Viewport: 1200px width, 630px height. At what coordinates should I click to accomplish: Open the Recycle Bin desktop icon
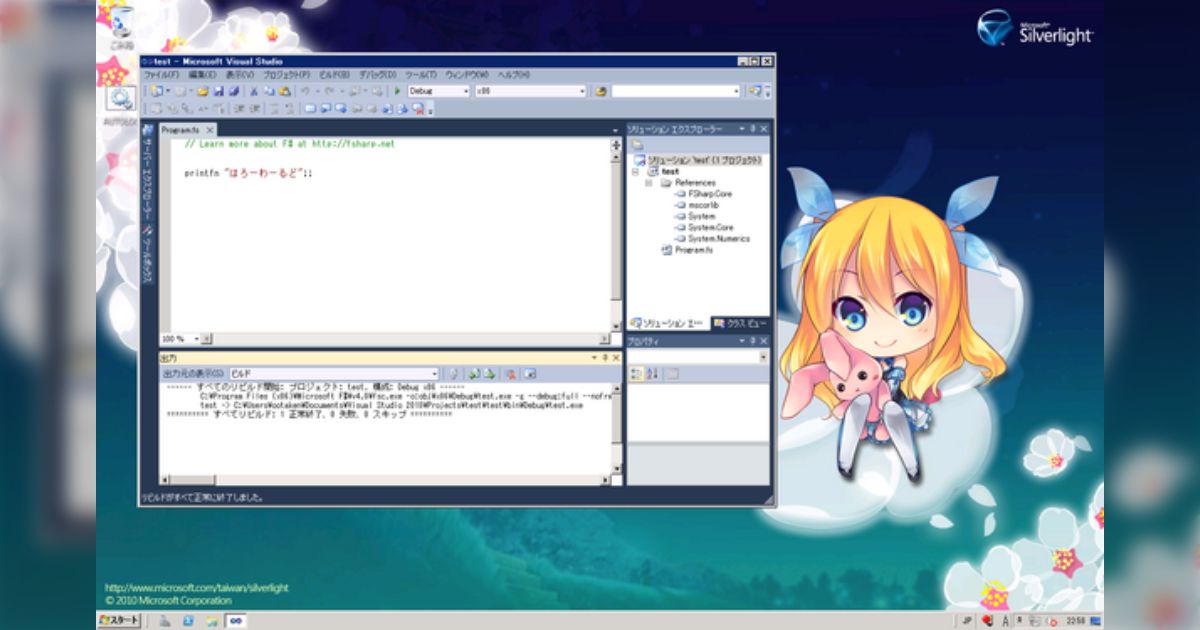pos(122,27)
